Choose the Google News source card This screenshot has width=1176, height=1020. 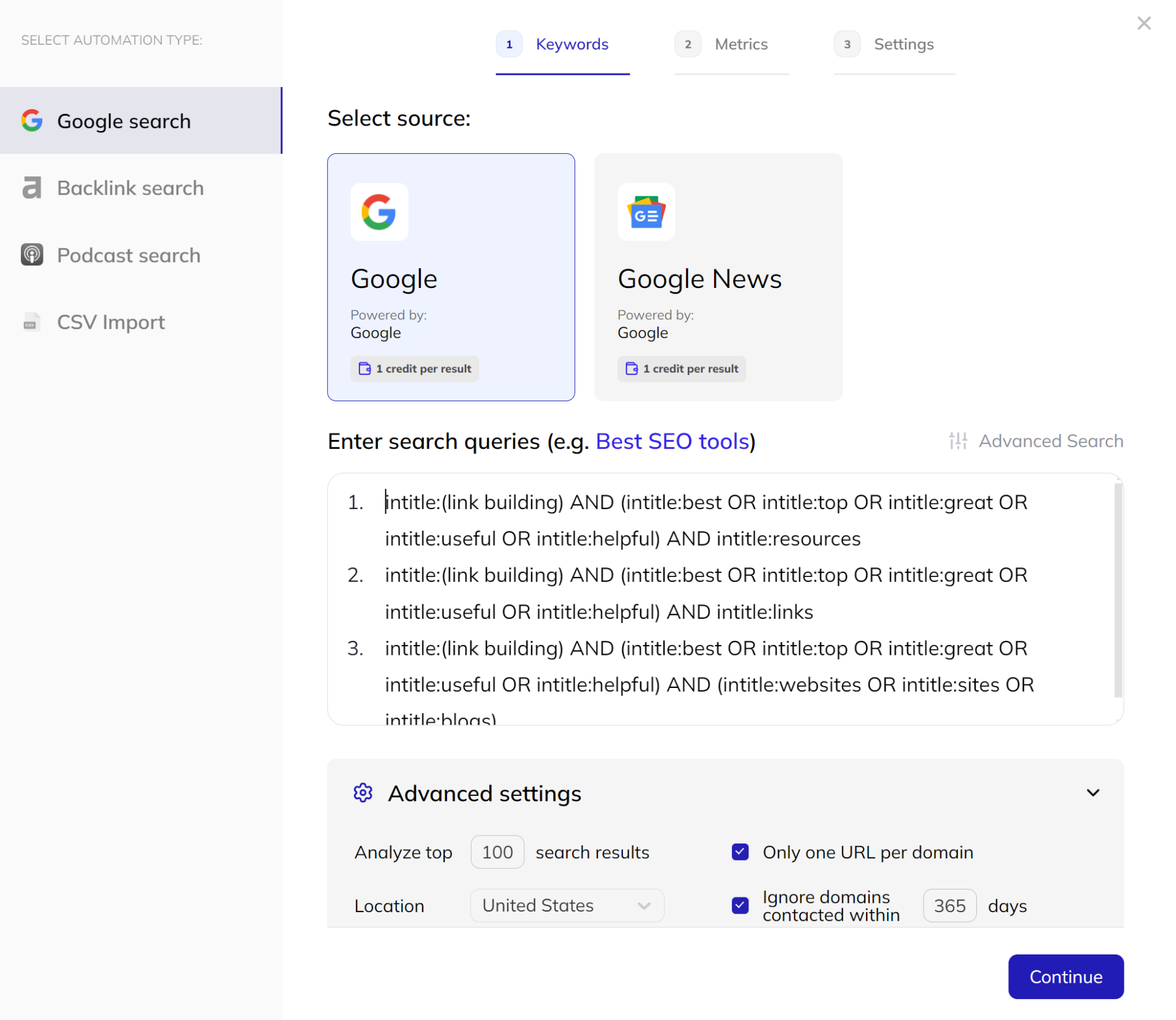pos(718,277)
